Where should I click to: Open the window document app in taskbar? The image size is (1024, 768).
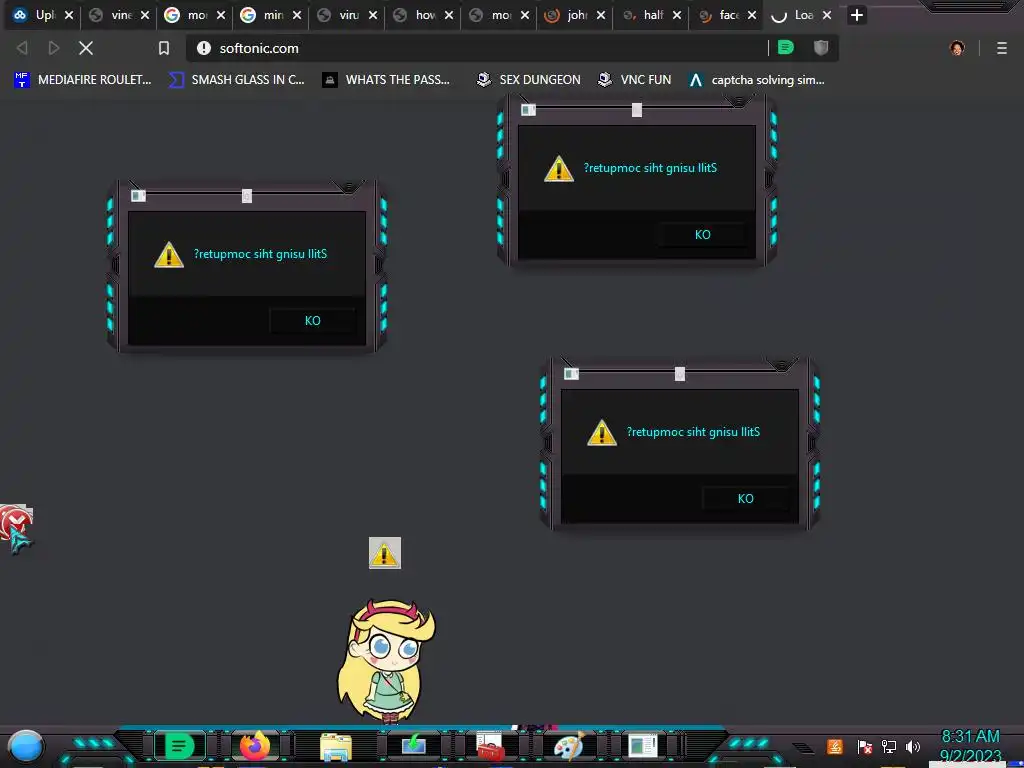click(643, 745)
